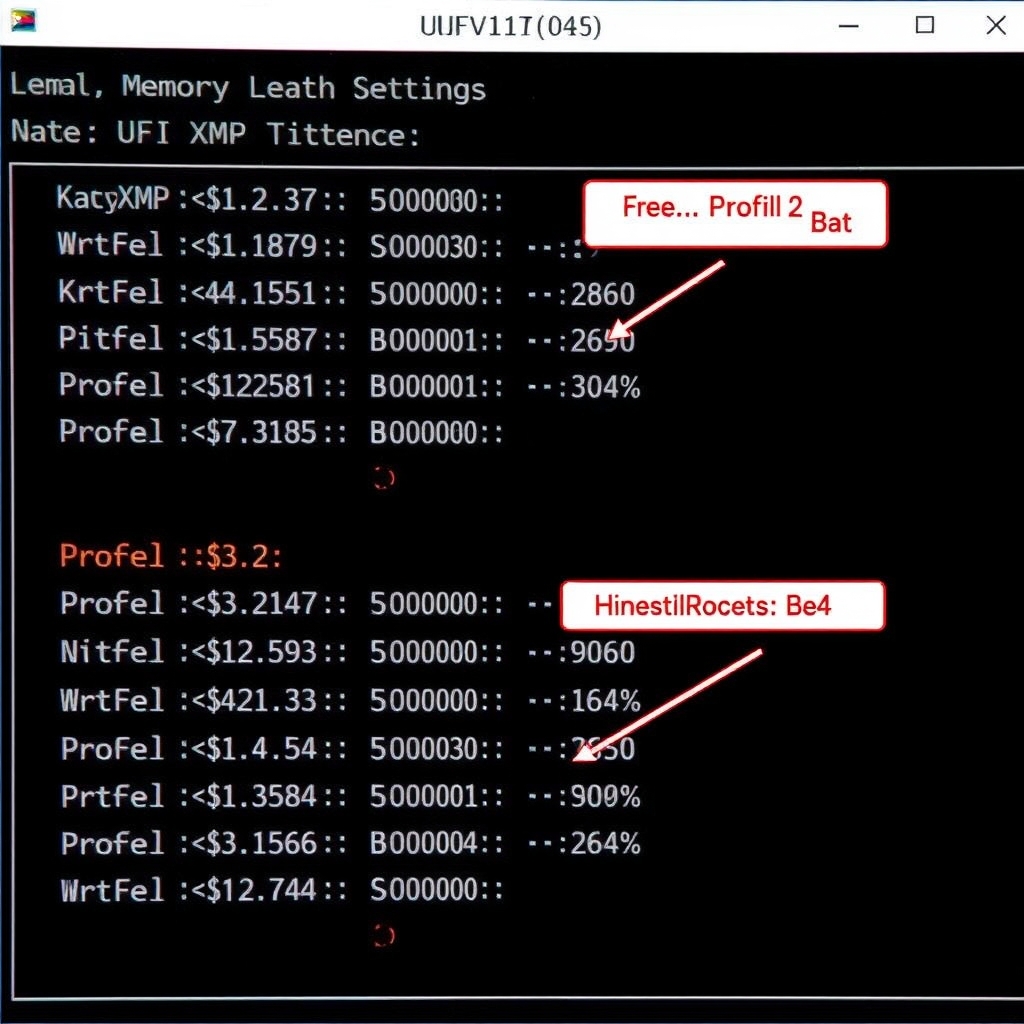Select the value :<$1.1879::
The image size is (1024, 1024).
pyautogui.click(x=262, y=247)
